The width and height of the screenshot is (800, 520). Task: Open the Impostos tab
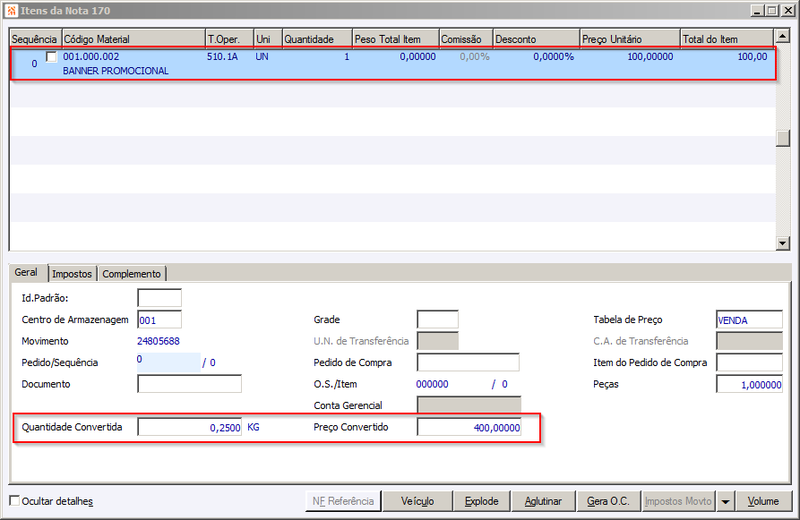[72, 274]
